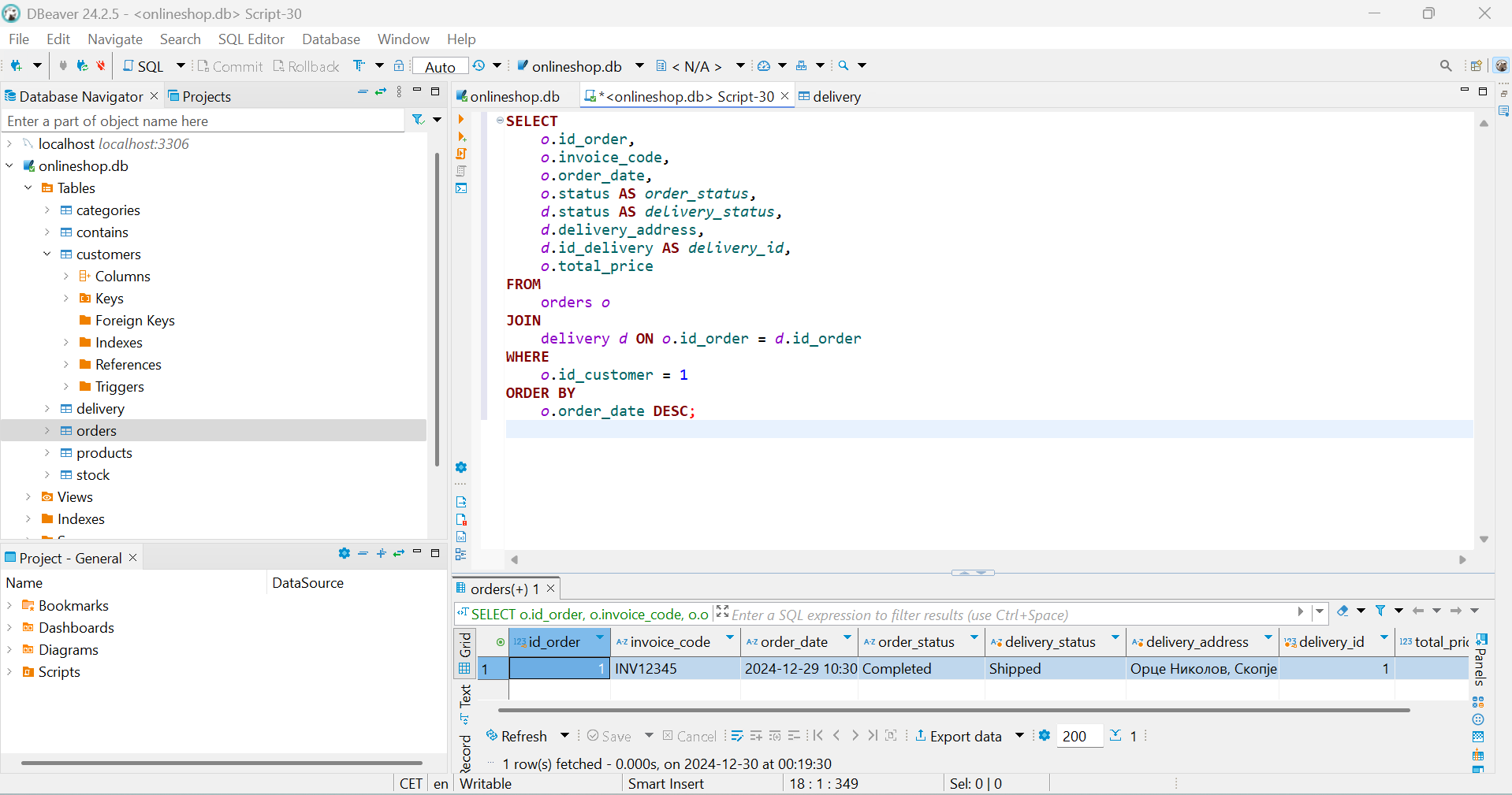Expand the products table node
The width and height of the screenshot is (1512, 795).
coord(47,453)
